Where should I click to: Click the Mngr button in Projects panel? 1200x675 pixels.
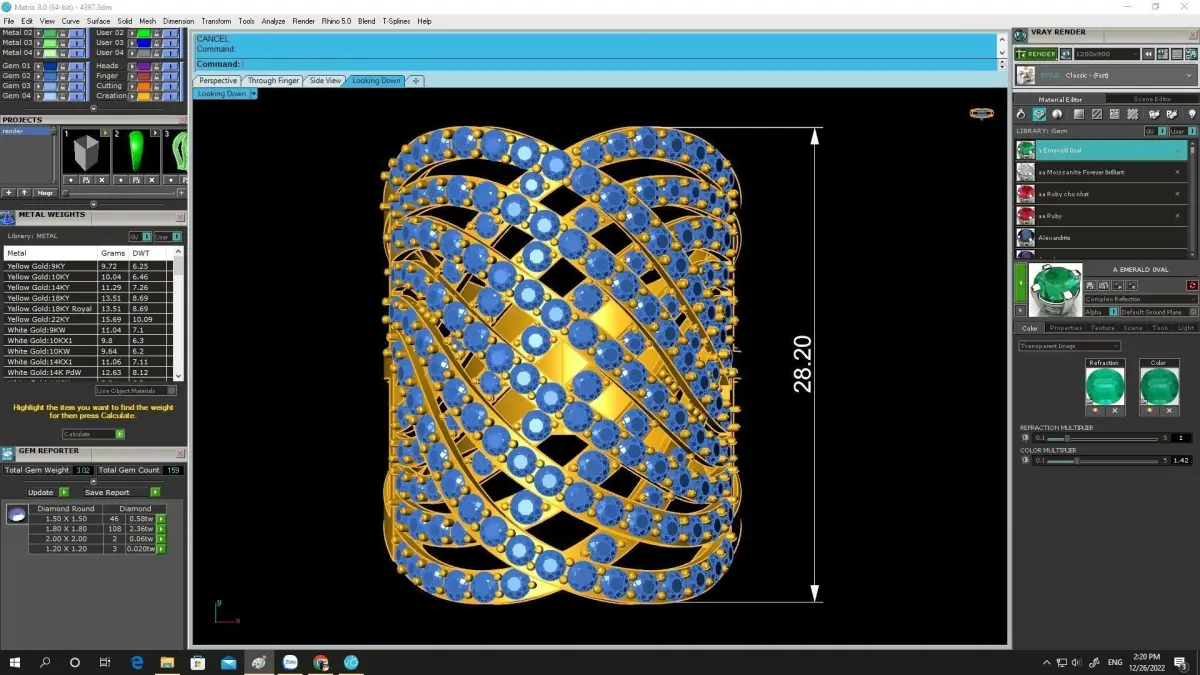[x=46, y=192]
